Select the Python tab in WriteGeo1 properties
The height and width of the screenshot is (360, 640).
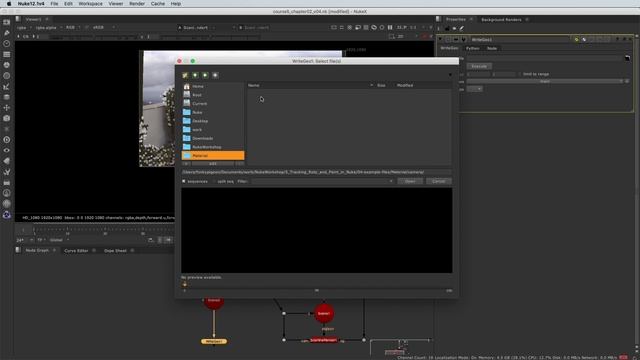[472, 48]
